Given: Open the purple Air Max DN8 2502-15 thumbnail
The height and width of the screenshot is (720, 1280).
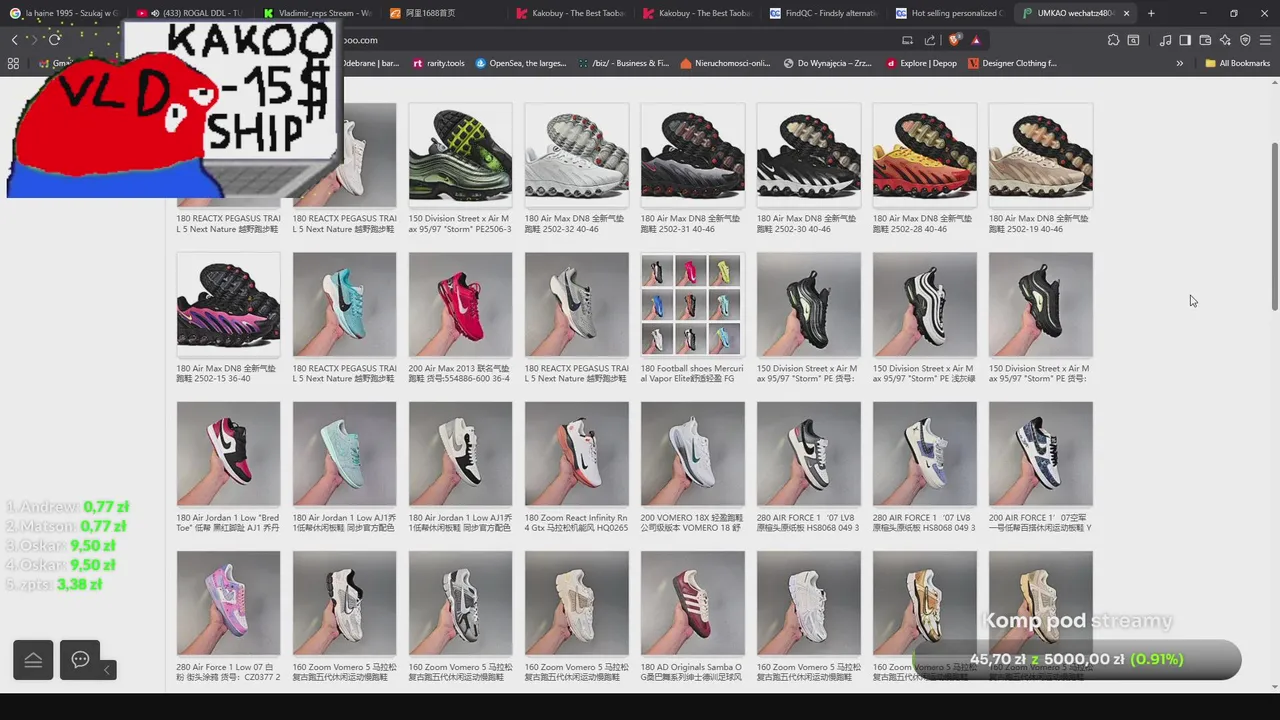Looking at the screenshot, I should [x=228, y=304].
